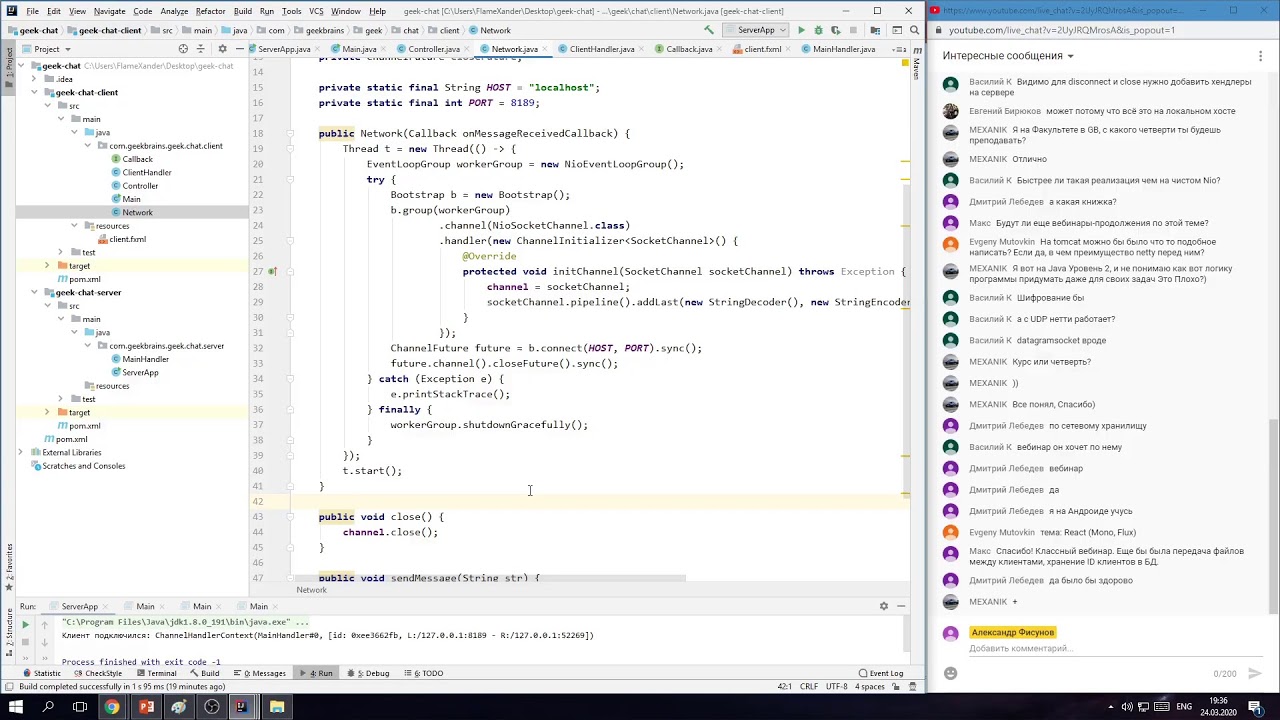
Task: Click the Build project hammer icon
Action: coord(709,30)
